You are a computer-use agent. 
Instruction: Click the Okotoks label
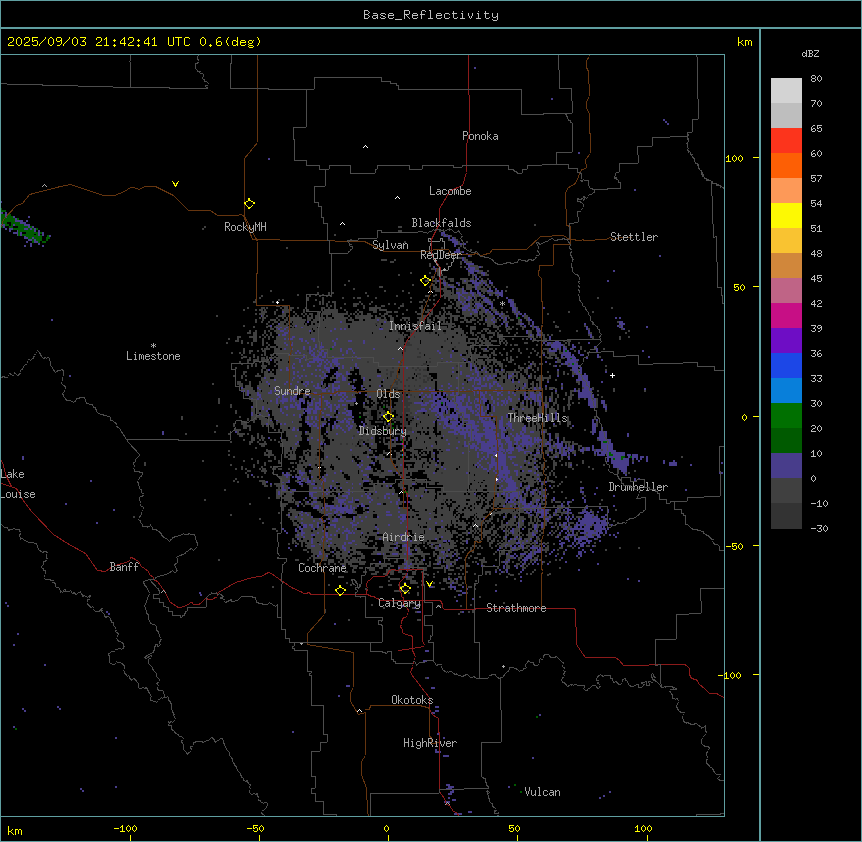412,700
